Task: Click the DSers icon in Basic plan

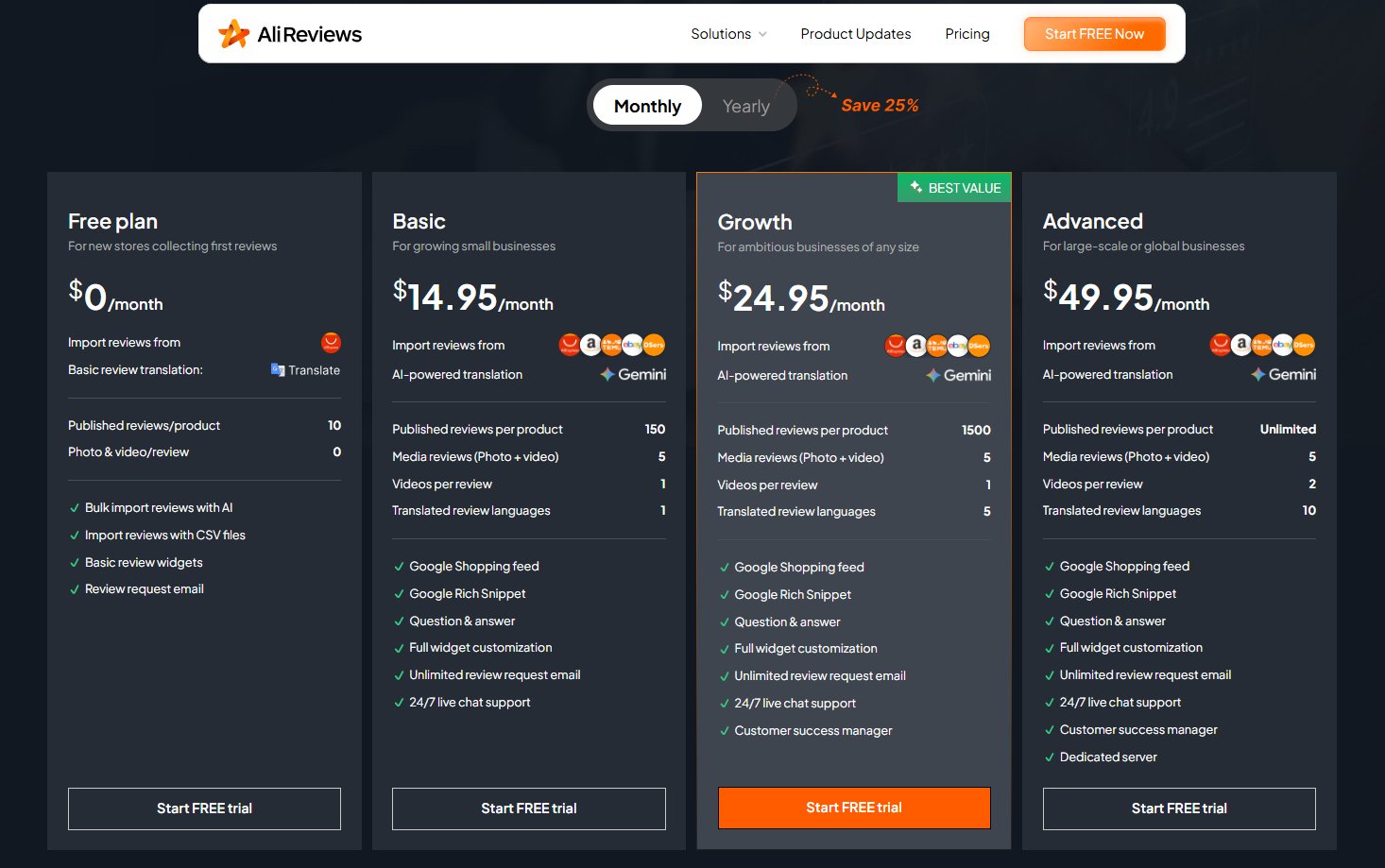Action: tap(654, 345)
